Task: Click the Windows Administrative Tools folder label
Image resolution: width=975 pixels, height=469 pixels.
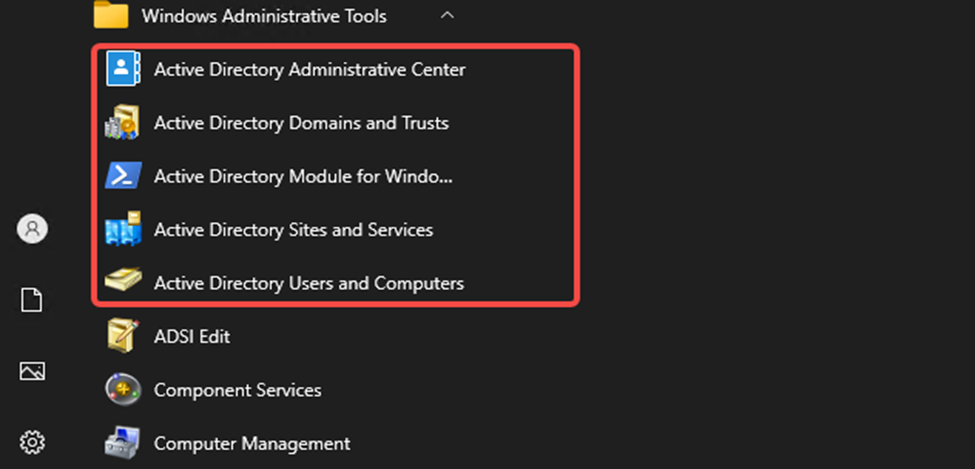Action: [x=264, y=16]
